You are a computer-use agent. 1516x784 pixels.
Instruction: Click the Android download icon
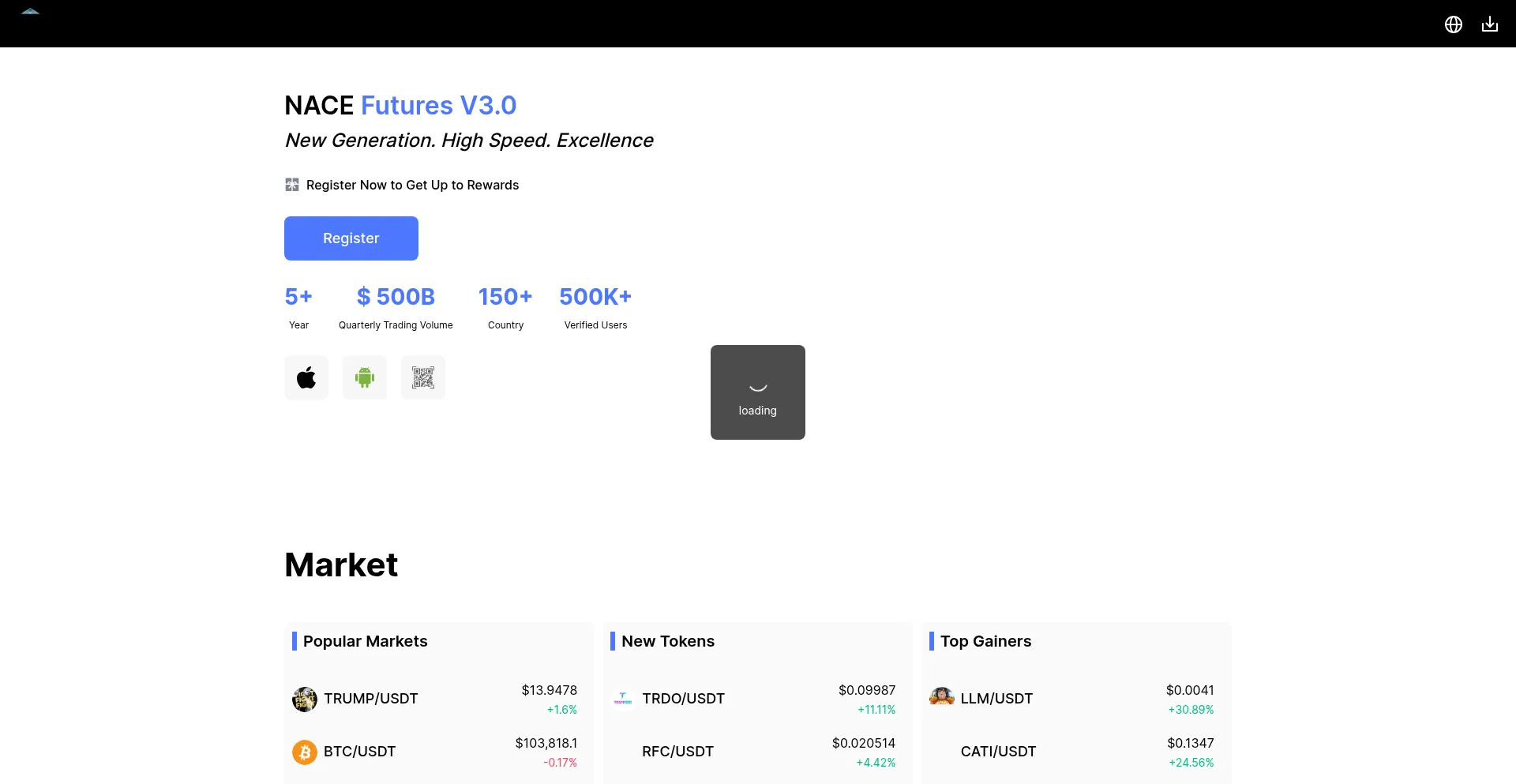[365, 378]
